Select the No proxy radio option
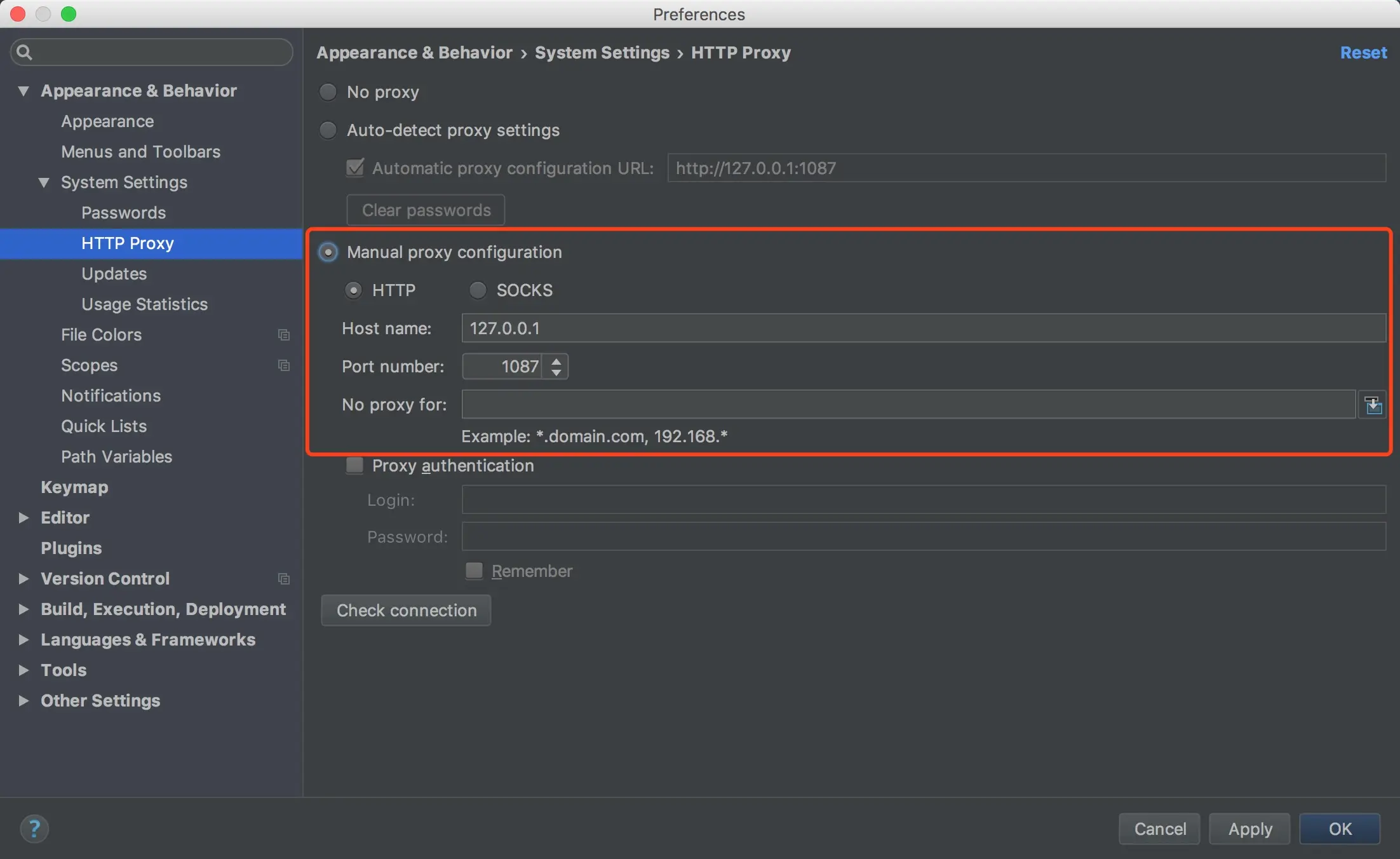1400x859 pixels. pos(328,92)
